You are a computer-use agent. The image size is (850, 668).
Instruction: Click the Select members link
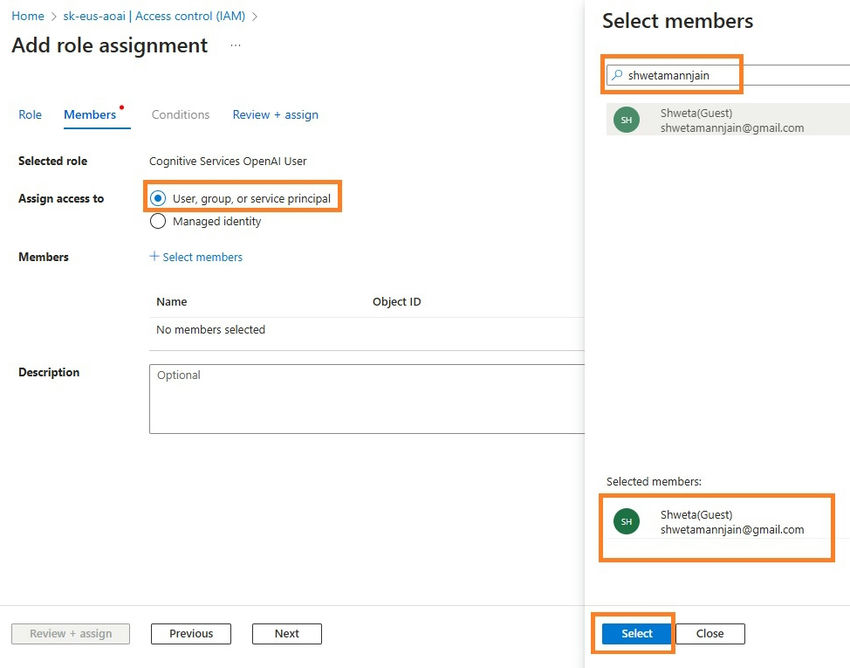pyautogui.click(x=202, y=257)
